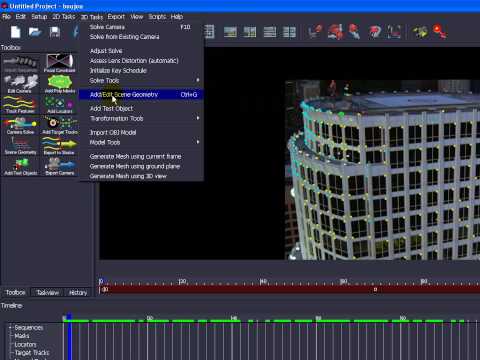480x360 pixels.
Task: Click the first of four pane-layout toolbar icons
Action: [230, 32]
